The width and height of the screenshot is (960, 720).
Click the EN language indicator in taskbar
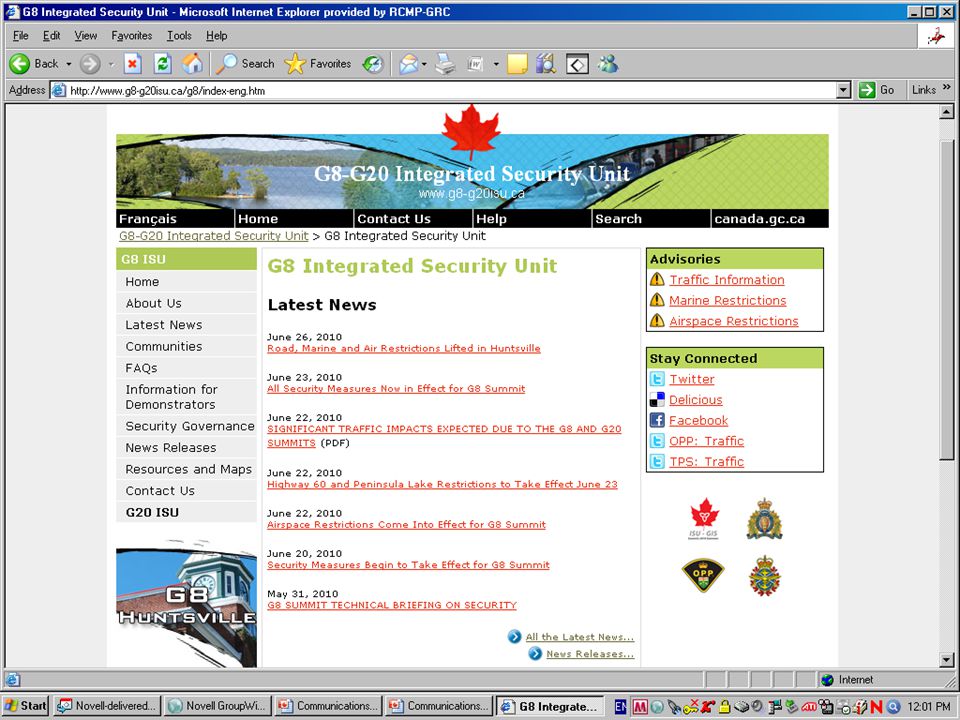(620, 706)
